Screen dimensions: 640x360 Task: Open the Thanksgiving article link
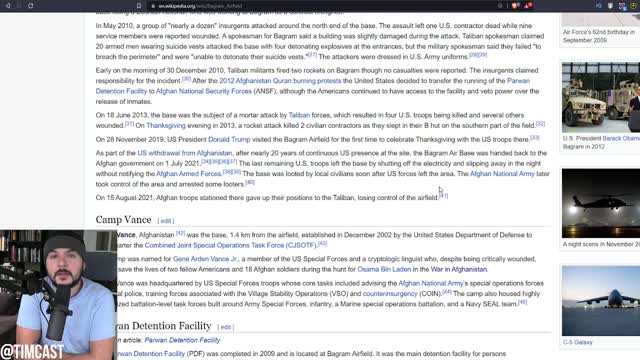tap(166, 126)
